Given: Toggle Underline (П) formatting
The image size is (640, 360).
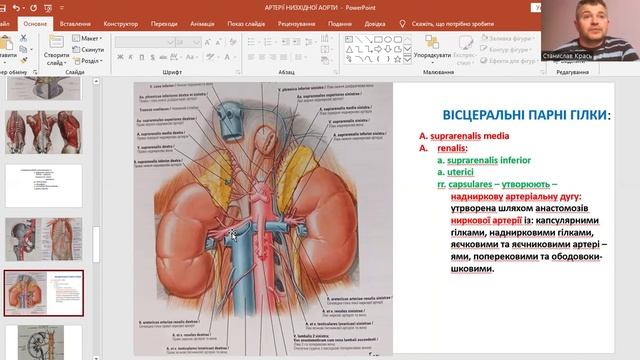Looking at the screenshot, I should pos(142,57).
